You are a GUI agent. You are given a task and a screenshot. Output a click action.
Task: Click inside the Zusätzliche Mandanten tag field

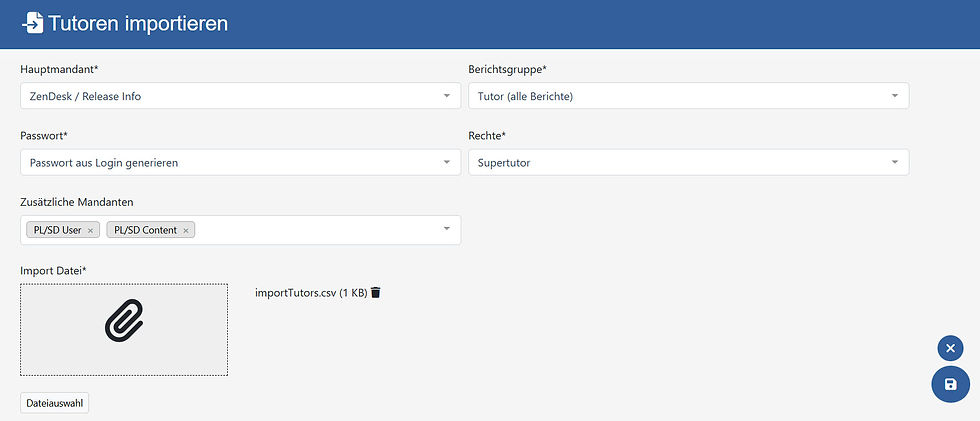[x=310, y=230]
